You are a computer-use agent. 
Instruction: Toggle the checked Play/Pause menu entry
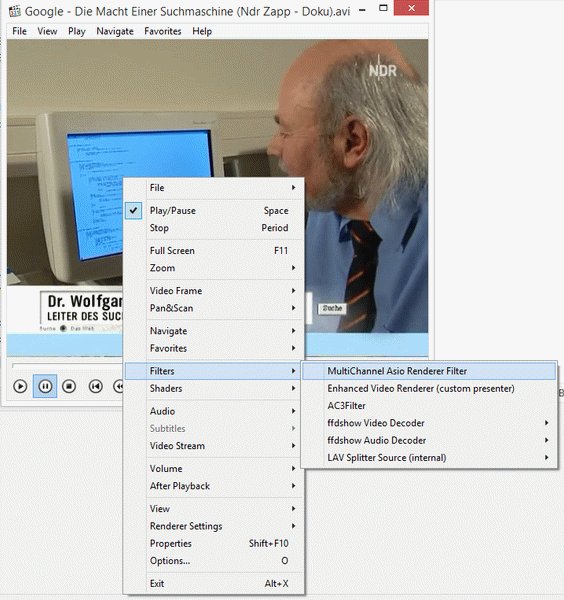click(x=214, y=211)
